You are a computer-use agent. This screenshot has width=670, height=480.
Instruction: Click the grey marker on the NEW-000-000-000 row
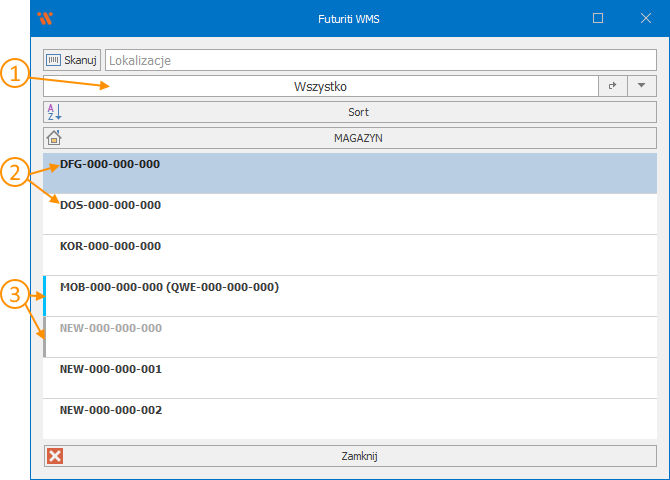(x=45, y=337)
